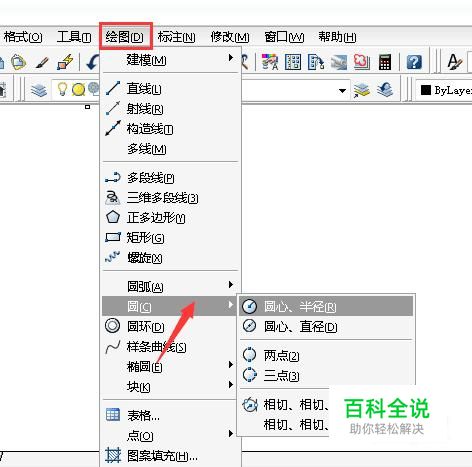Click make object's layer current icon
This screenshot has width=472, height=467.
(361, 90)
